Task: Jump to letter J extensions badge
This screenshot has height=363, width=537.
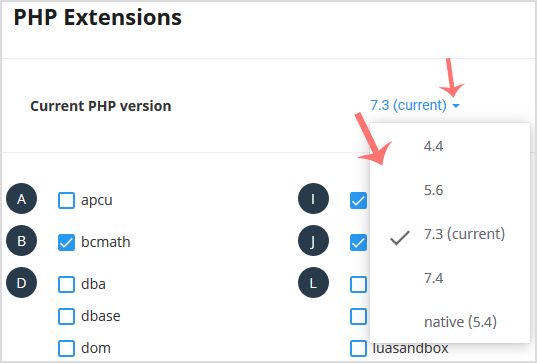Action: coord(313,241)
